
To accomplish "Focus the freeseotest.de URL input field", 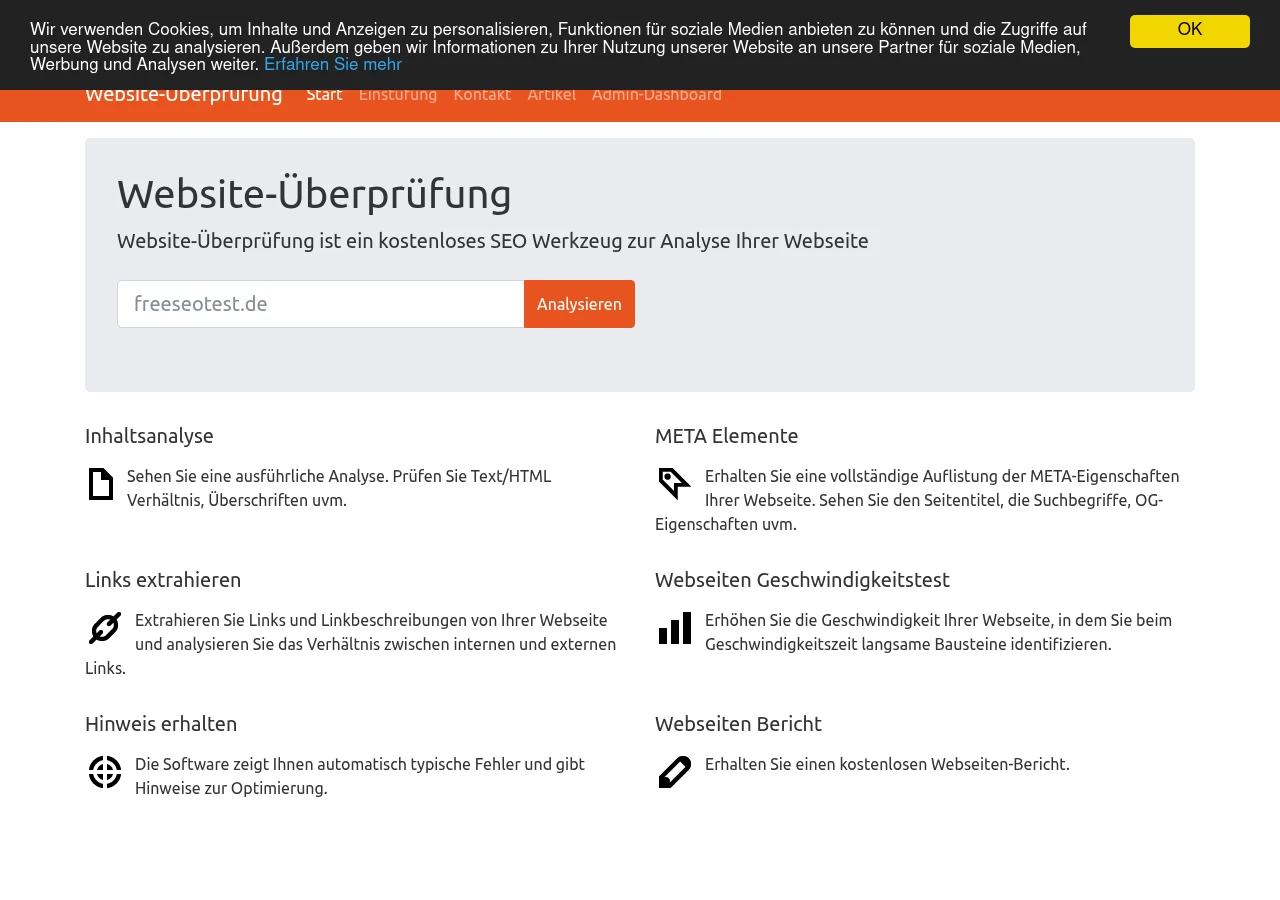I will coord(321,304).
